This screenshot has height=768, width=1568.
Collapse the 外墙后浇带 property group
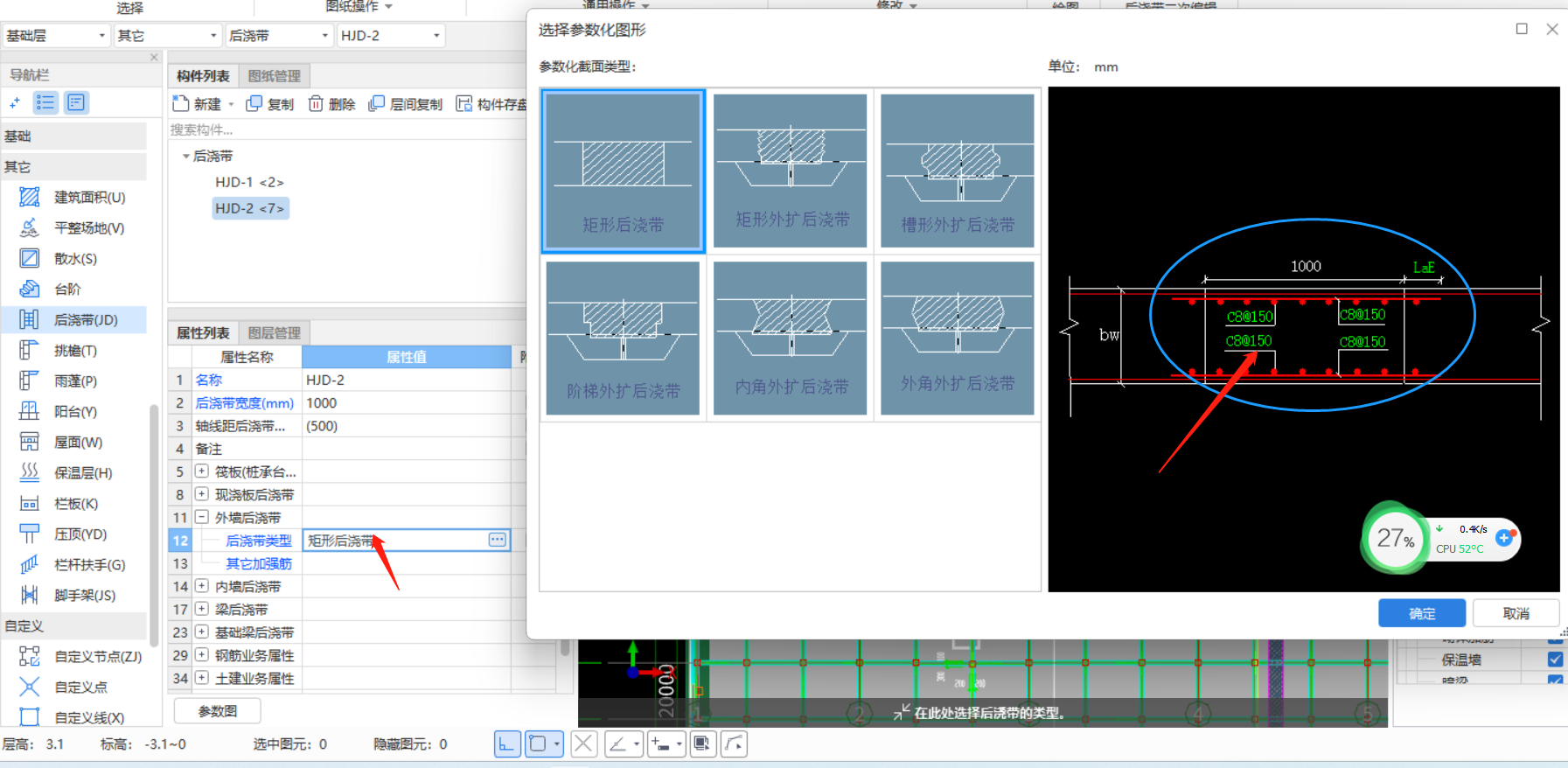point(202,517)
